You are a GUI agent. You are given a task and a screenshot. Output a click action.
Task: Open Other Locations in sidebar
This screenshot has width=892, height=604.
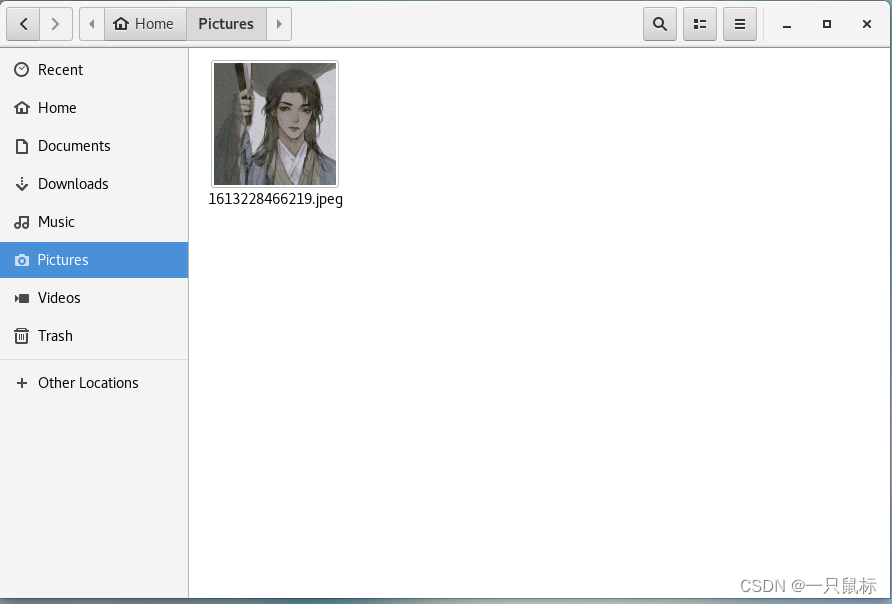click(94, 383)
